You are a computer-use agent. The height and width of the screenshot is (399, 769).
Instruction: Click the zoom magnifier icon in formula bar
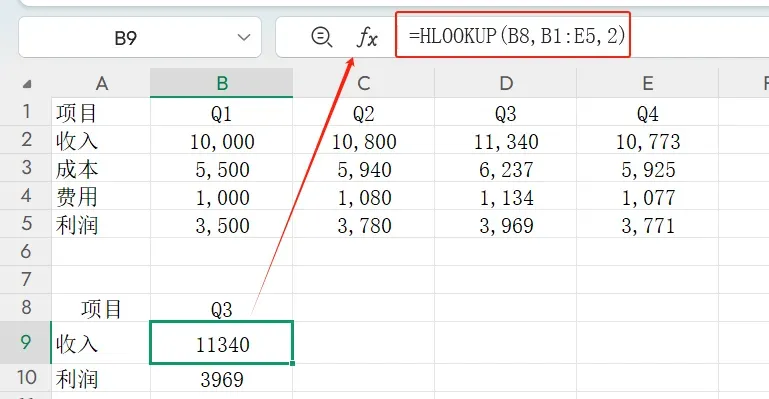(x=322, y=37)
